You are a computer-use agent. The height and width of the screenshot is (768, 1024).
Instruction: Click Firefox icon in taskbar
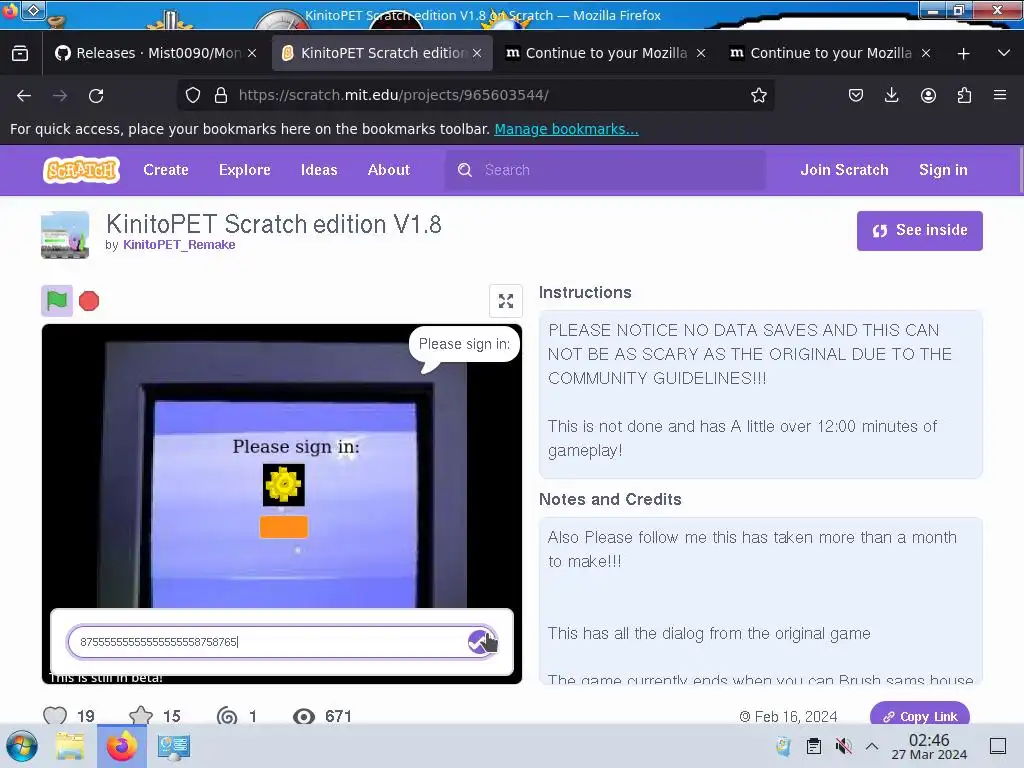tap(122, 746)
